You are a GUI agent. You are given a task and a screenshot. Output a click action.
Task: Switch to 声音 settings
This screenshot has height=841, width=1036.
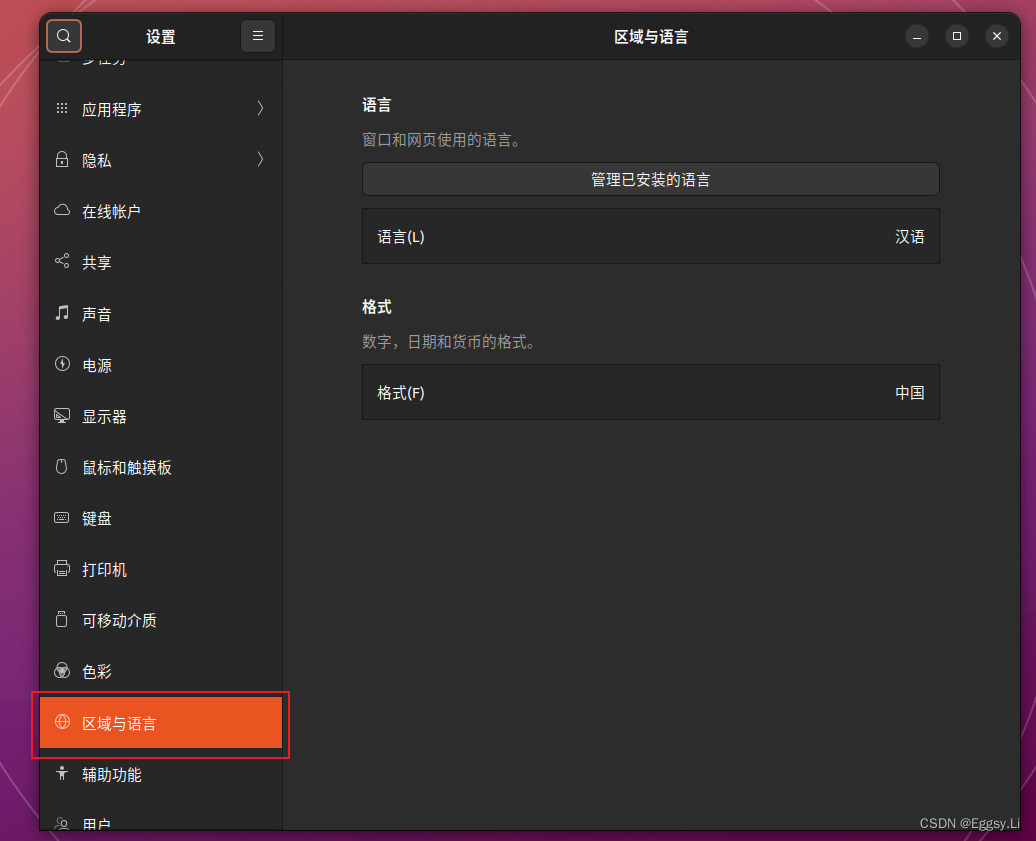pos(161,313)
